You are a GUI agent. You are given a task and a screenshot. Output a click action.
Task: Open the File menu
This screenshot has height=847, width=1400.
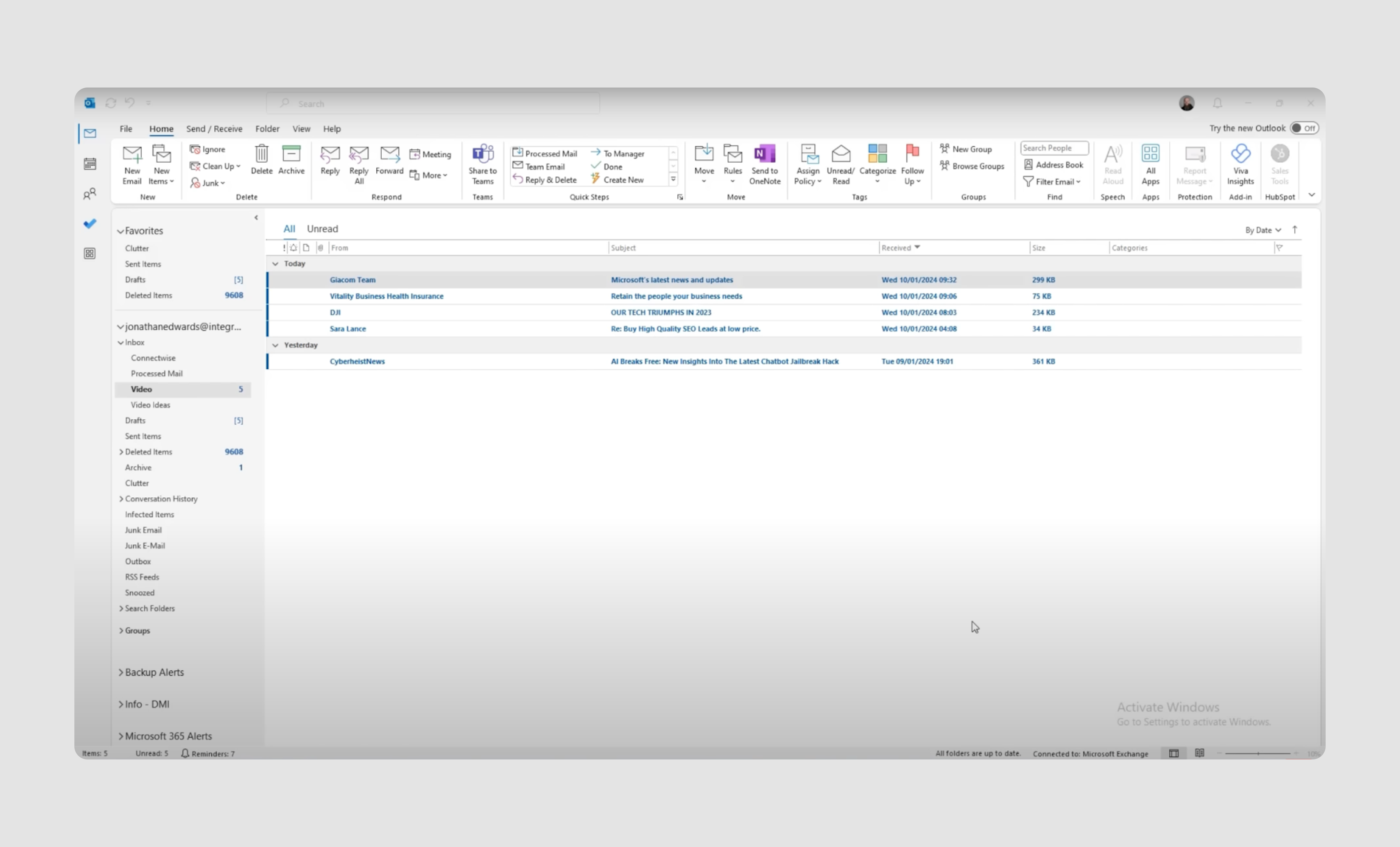point(126,129)
